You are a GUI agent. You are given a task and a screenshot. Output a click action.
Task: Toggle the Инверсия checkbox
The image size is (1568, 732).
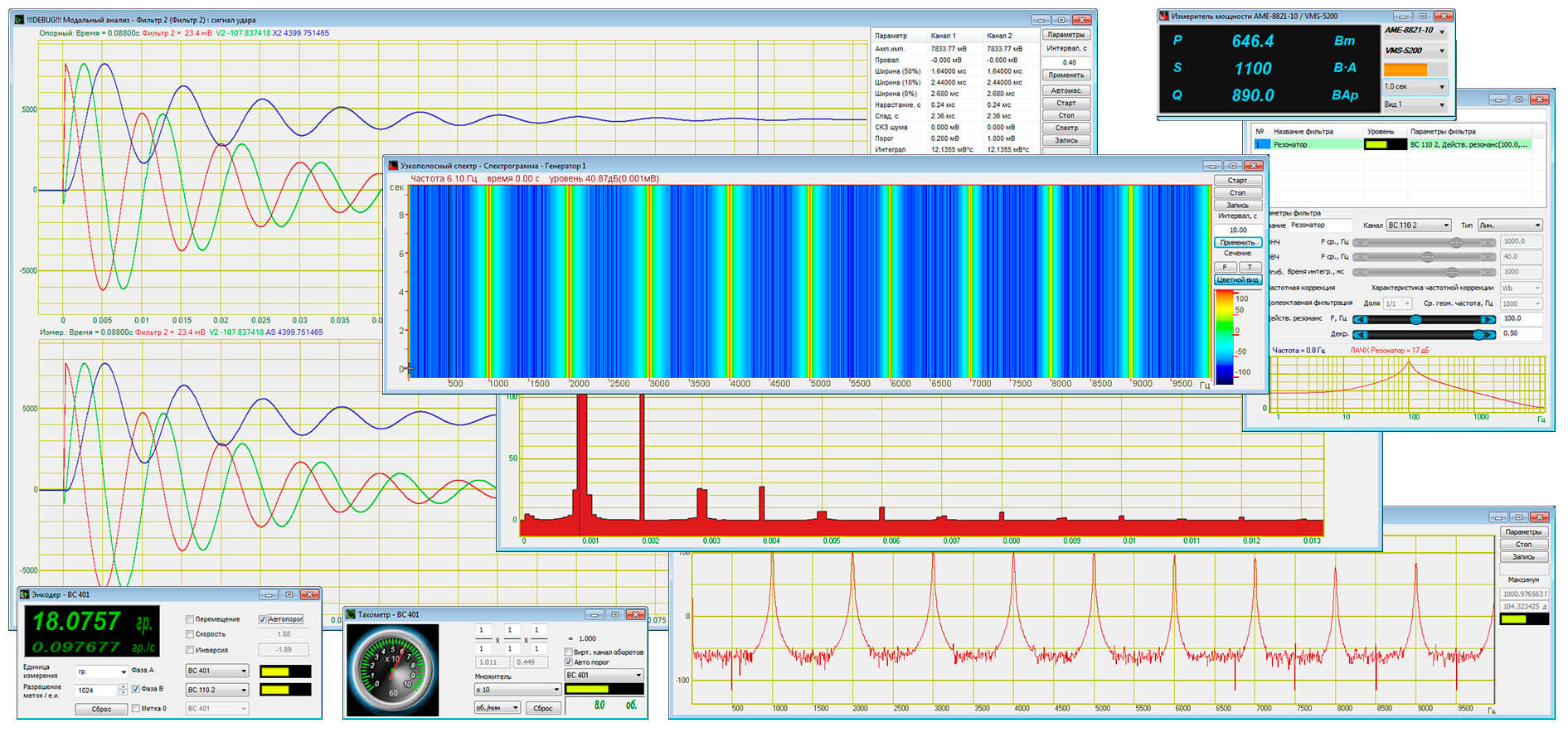point(190,650)
